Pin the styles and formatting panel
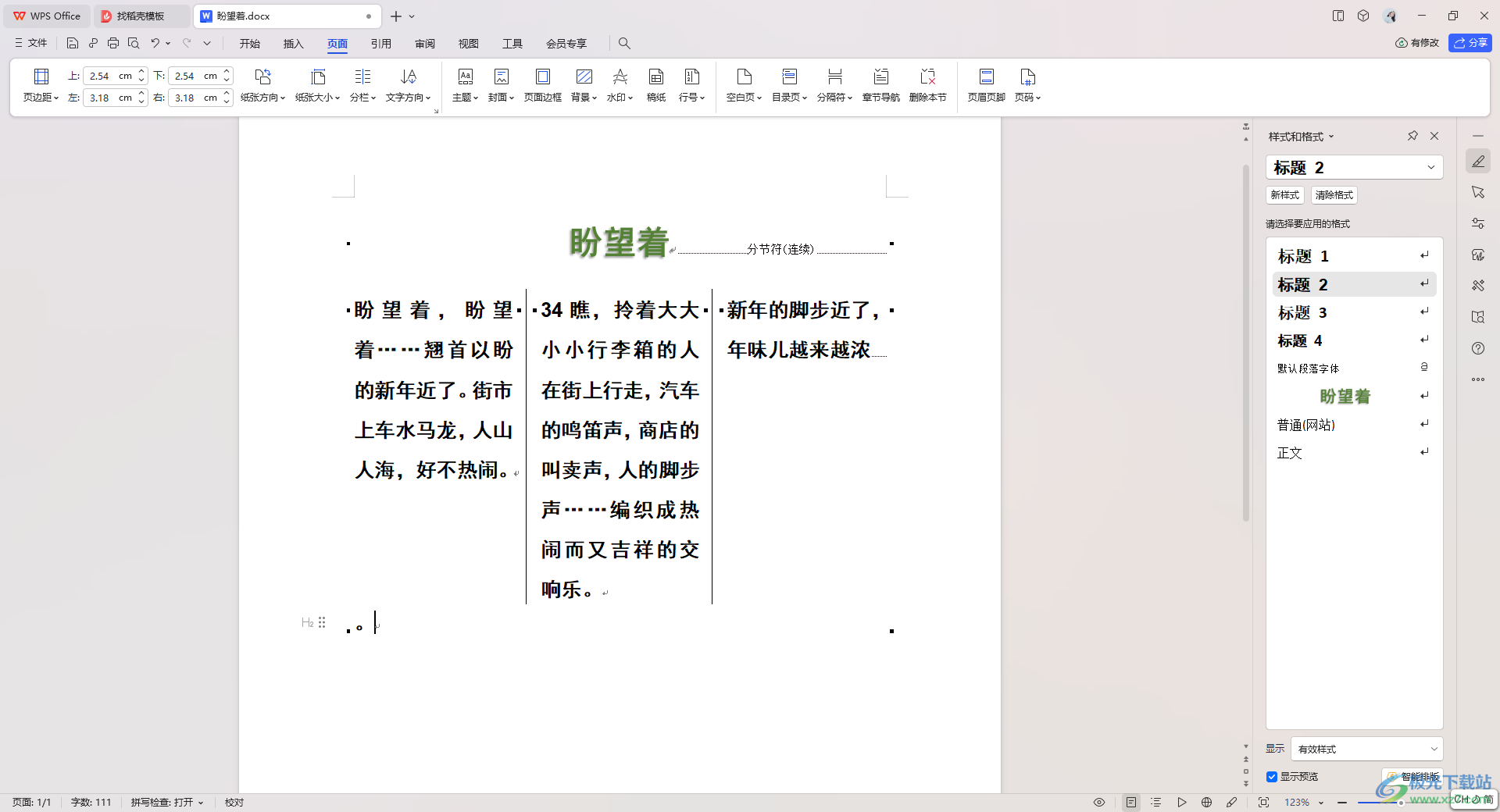The image size is (1500, 812). click(1412, 136)
